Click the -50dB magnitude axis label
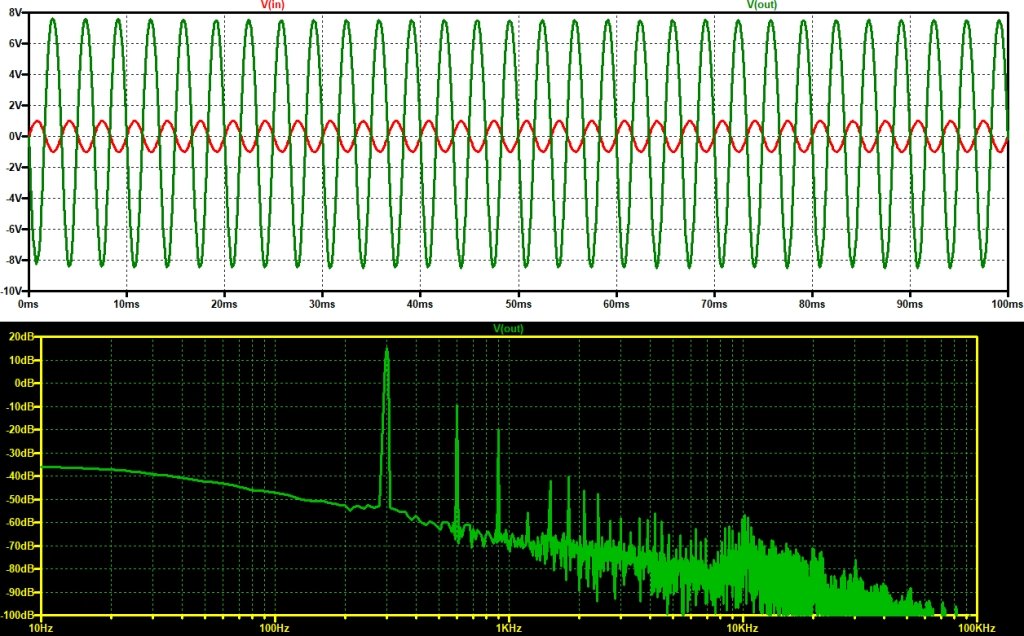This screenshot has width=1024, height=636. tap(21, 499)
